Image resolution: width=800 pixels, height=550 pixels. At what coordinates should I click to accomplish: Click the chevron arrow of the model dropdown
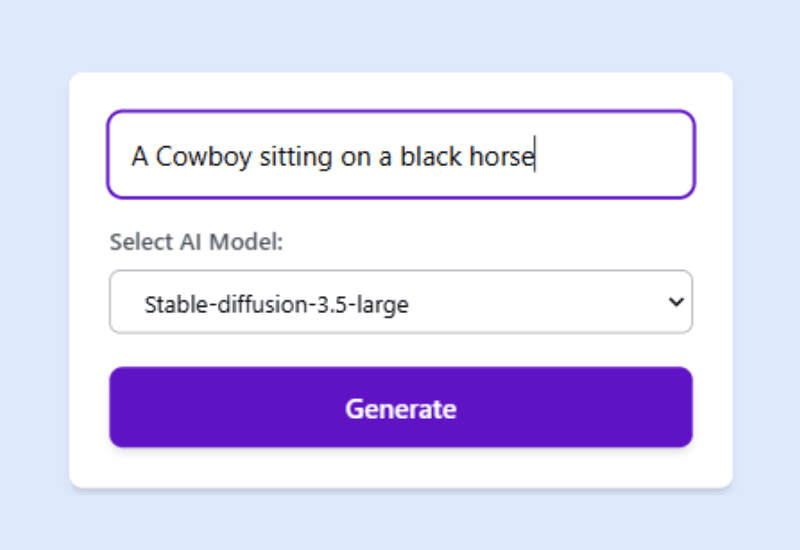(x=676, y=302)
